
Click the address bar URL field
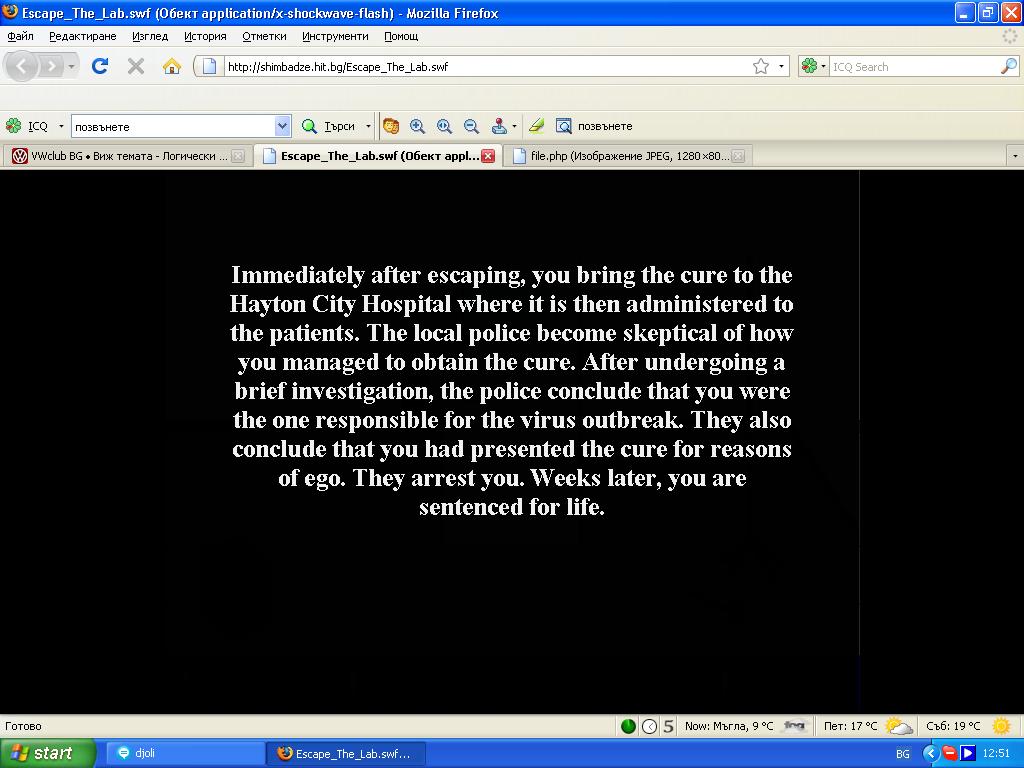click(480, 66)
